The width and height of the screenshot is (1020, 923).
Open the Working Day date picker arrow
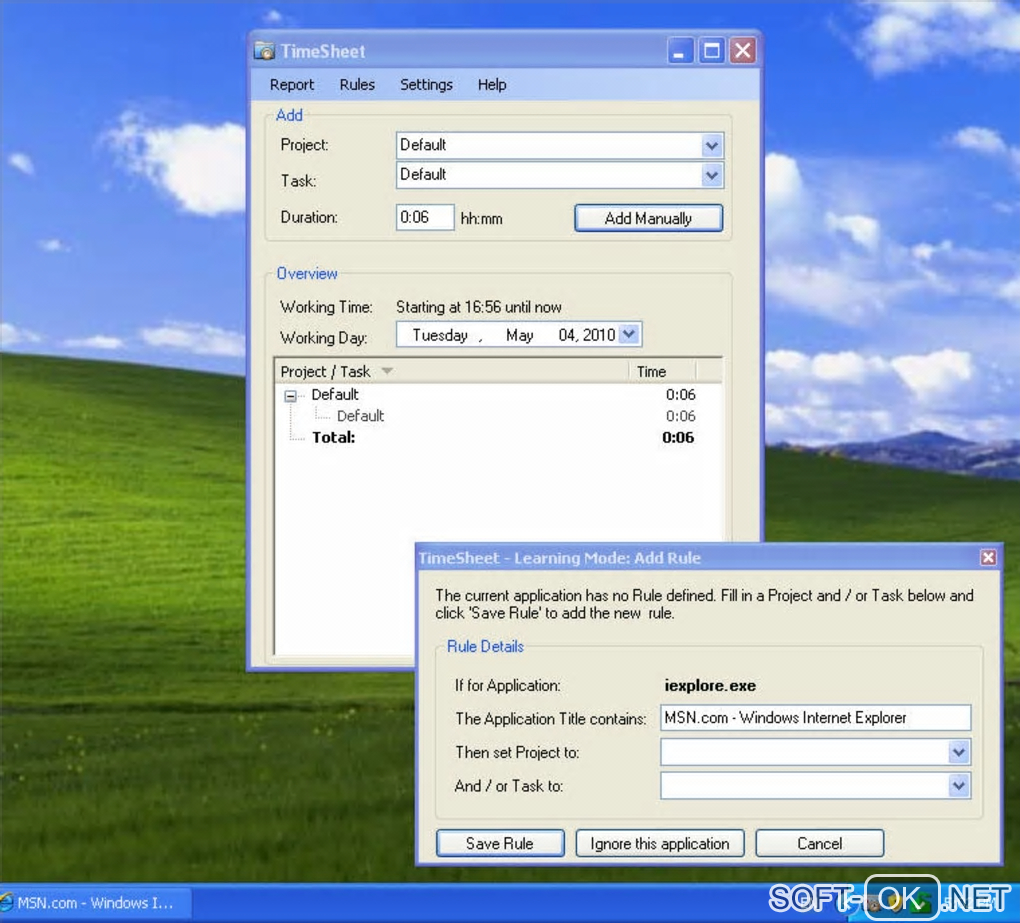tap(629, 334)
